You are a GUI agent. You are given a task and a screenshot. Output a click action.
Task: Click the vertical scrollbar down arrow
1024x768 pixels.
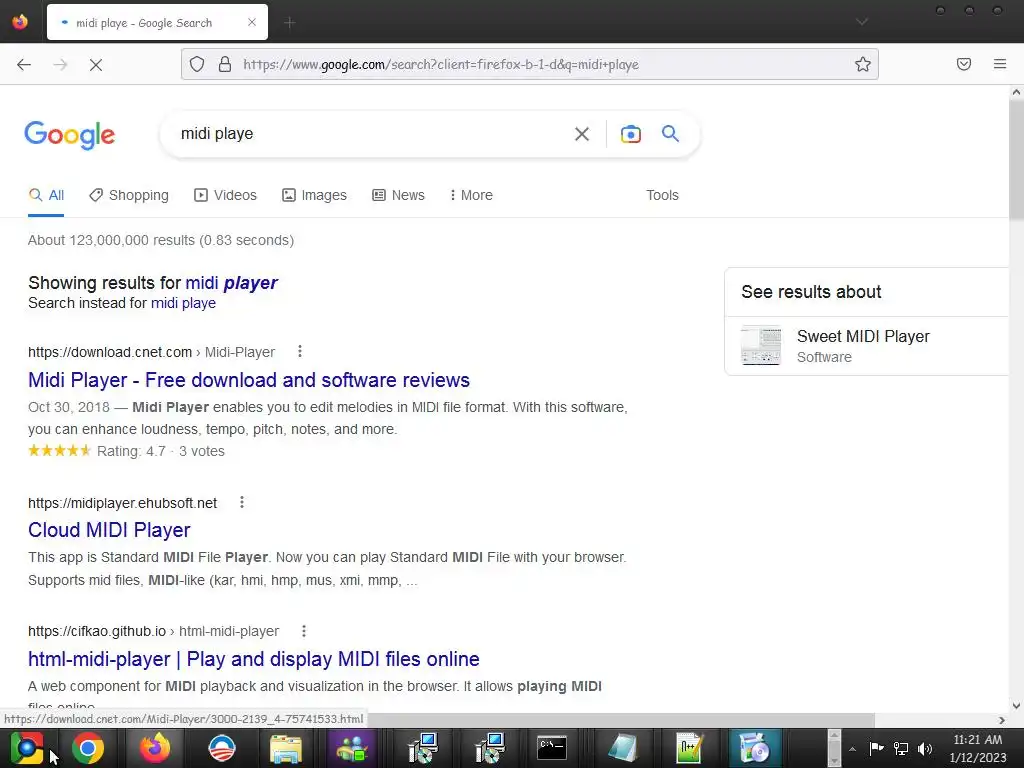click(1016, 705)
